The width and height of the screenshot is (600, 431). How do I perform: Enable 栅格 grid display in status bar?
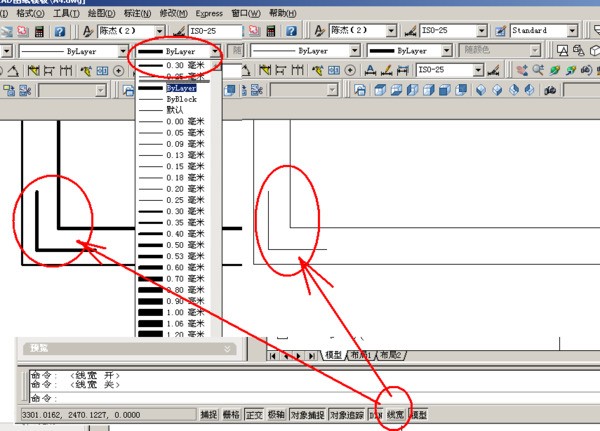pos(231,415)
